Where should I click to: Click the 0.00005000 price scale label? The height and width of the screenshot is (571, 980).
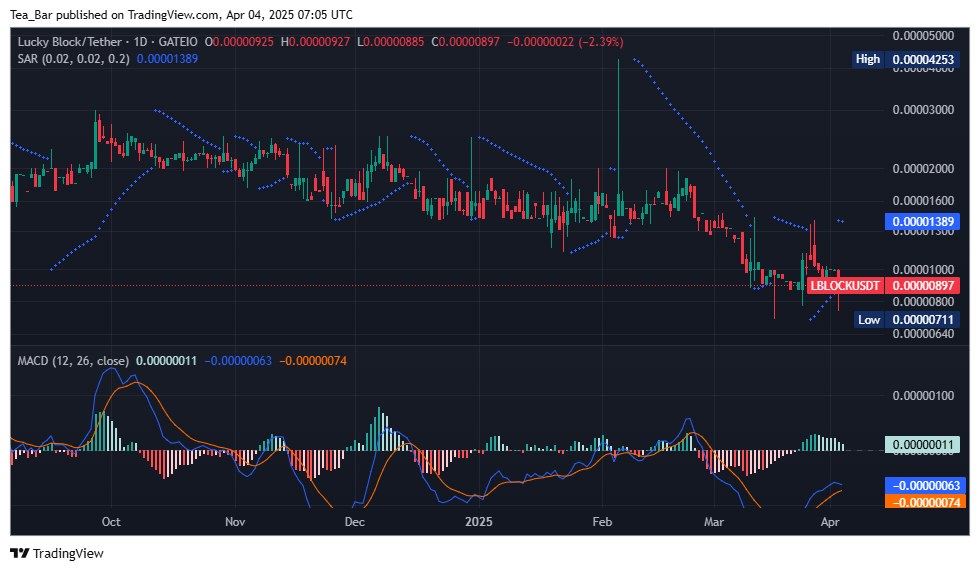[x=923, y=36]
